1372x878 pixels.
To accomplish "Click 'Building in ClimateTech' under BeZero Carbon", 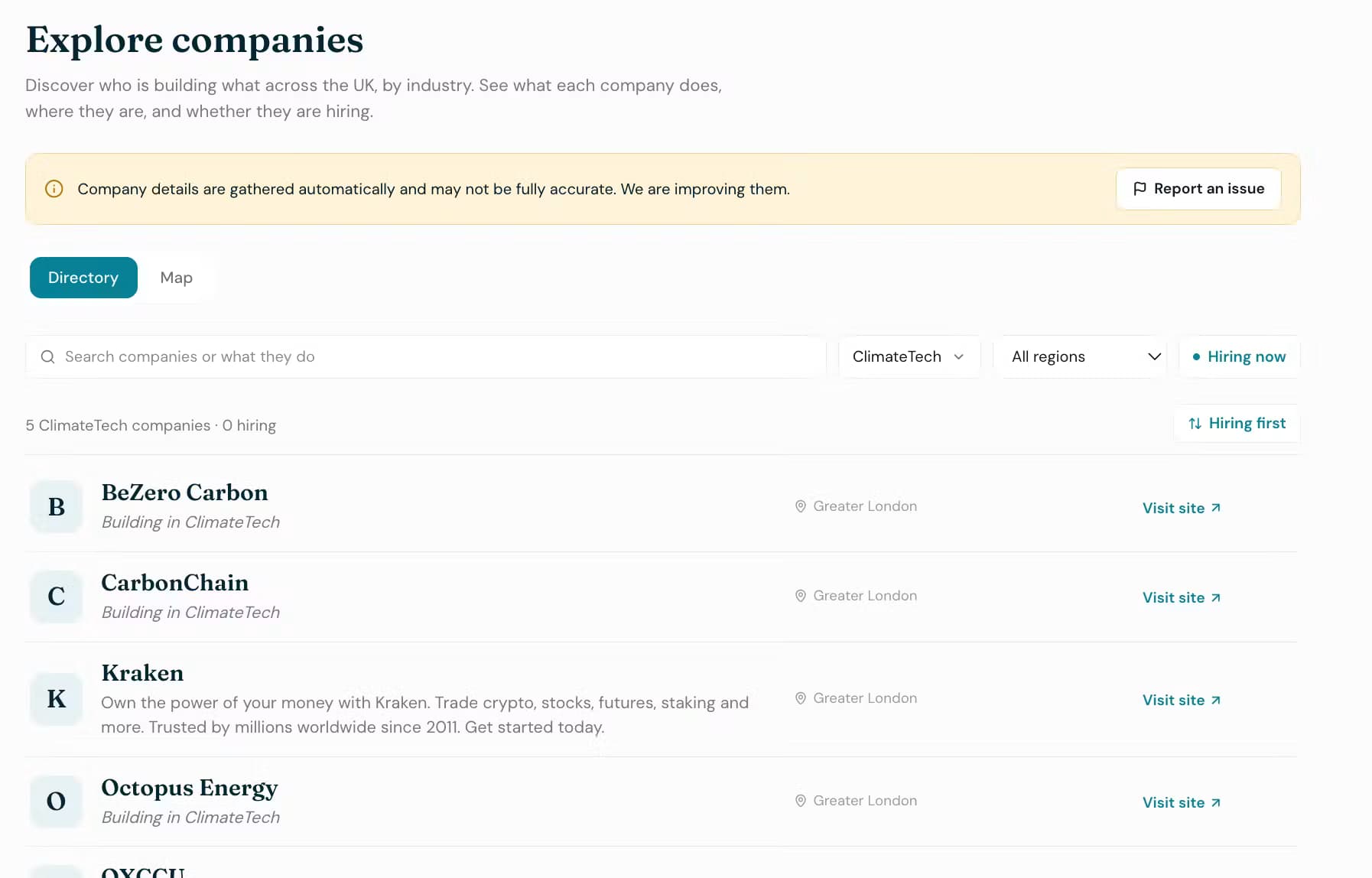I will [191, 522].
